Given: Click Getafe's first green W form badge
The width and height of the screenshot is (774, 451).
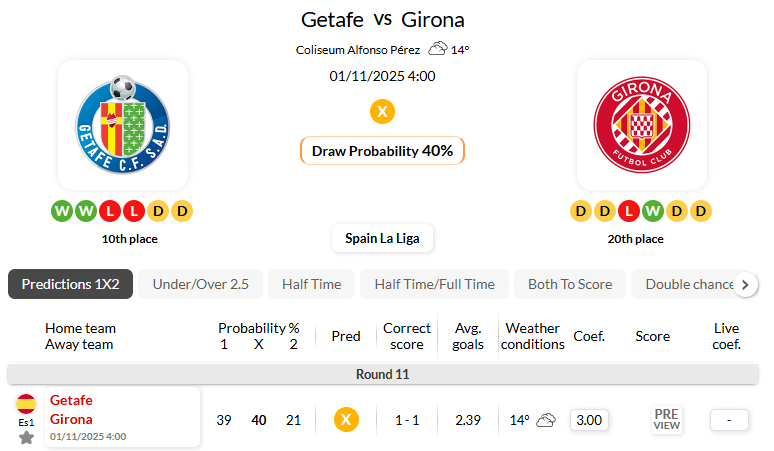Looking at the screenshot, I should [x=62, y=211].
